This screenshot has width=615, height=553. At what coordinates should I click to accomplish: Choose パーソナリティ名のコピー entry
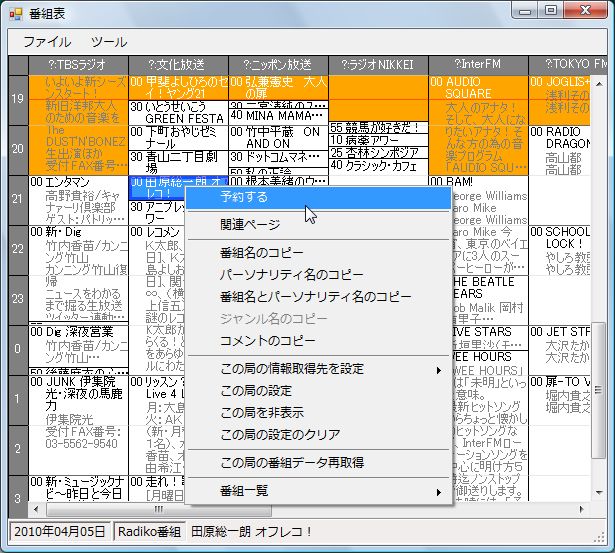(x=318, y=275)
